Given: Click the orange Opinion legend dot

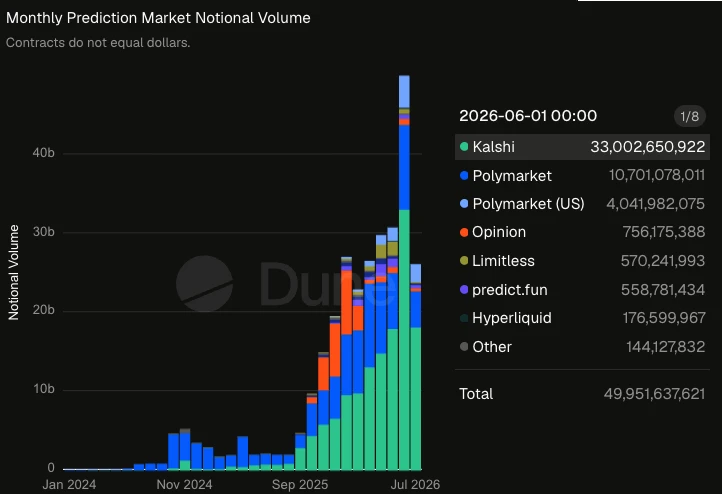Looking at the screenshot, I should 464,232.
